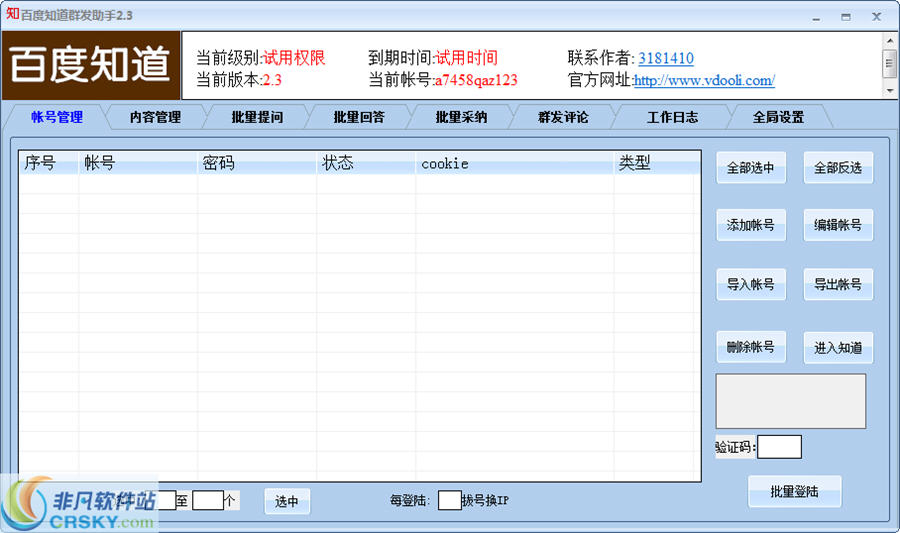
Task: Click the captcha image placeholder box
Action: click(x=790, y=401)
